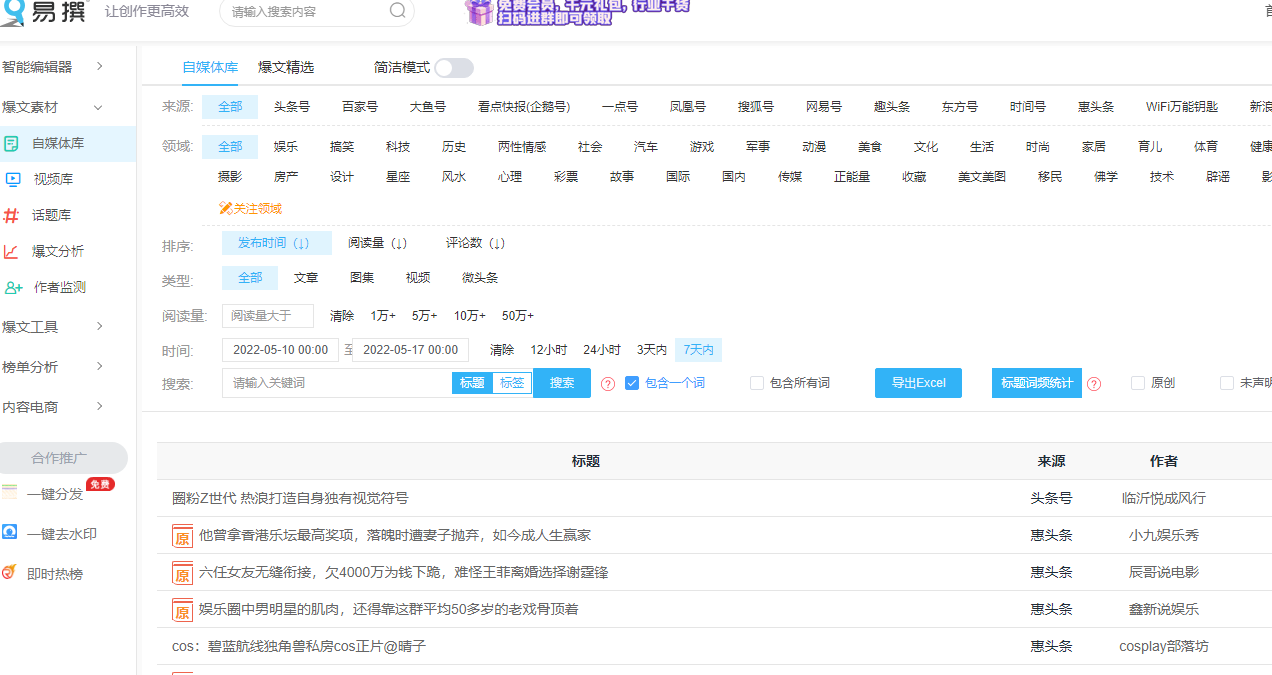Viewport: 1272px width, 675px height.
Task: Open 作者监测 from the sidebar icon
Action: tap(12, 287)
